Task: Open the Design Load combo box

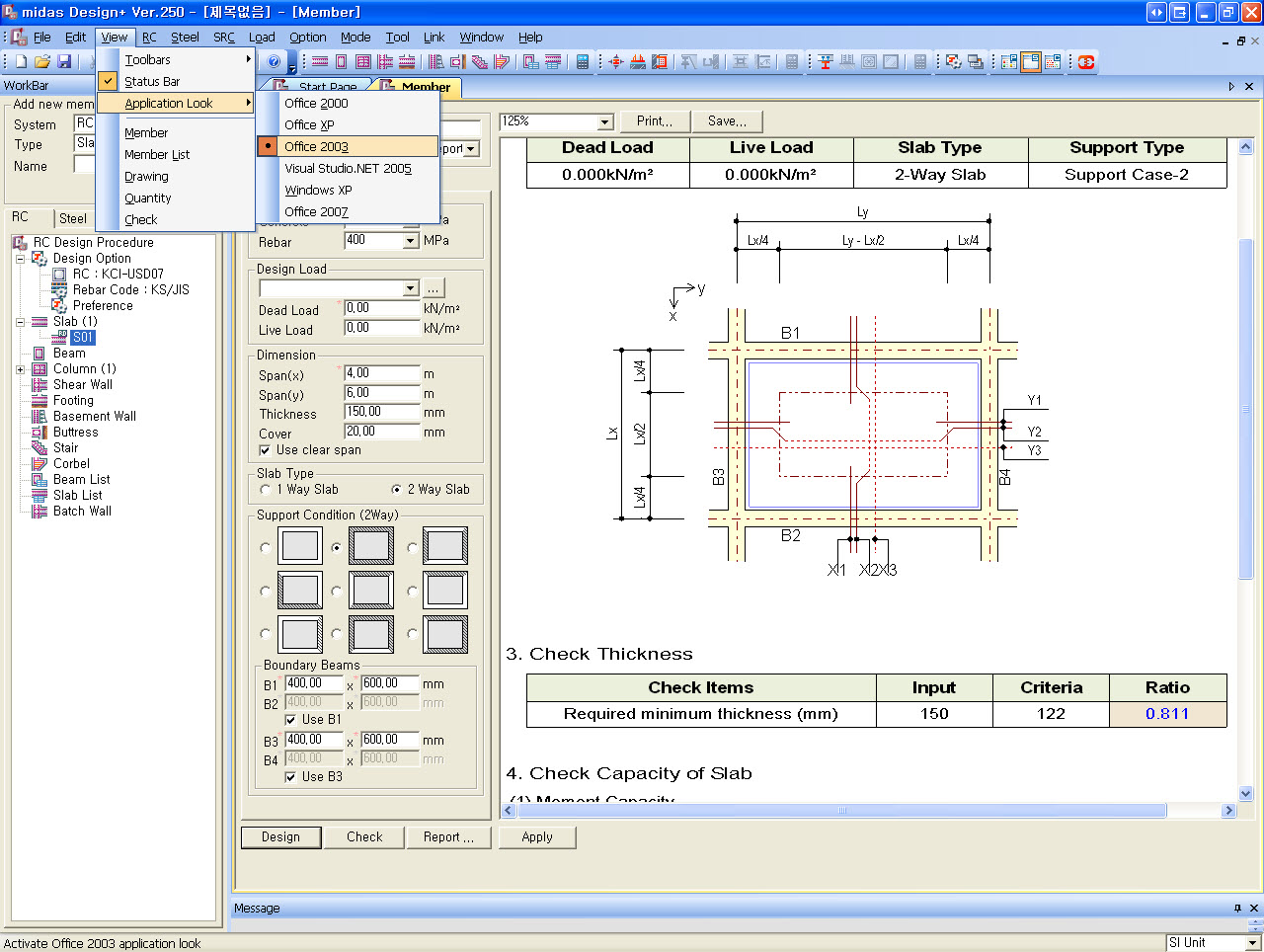Action: pos(340,288)
